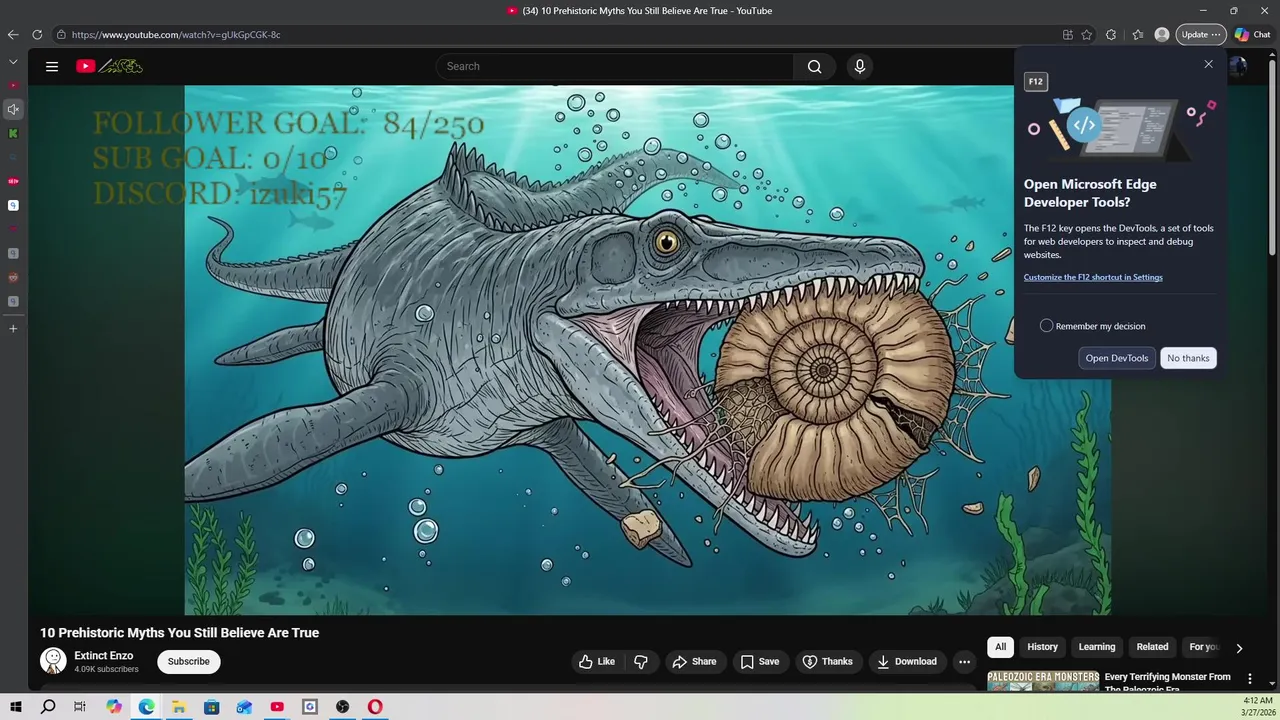Open File Explorer from the taskbar

pyautogui.click(x=179, y=707)
